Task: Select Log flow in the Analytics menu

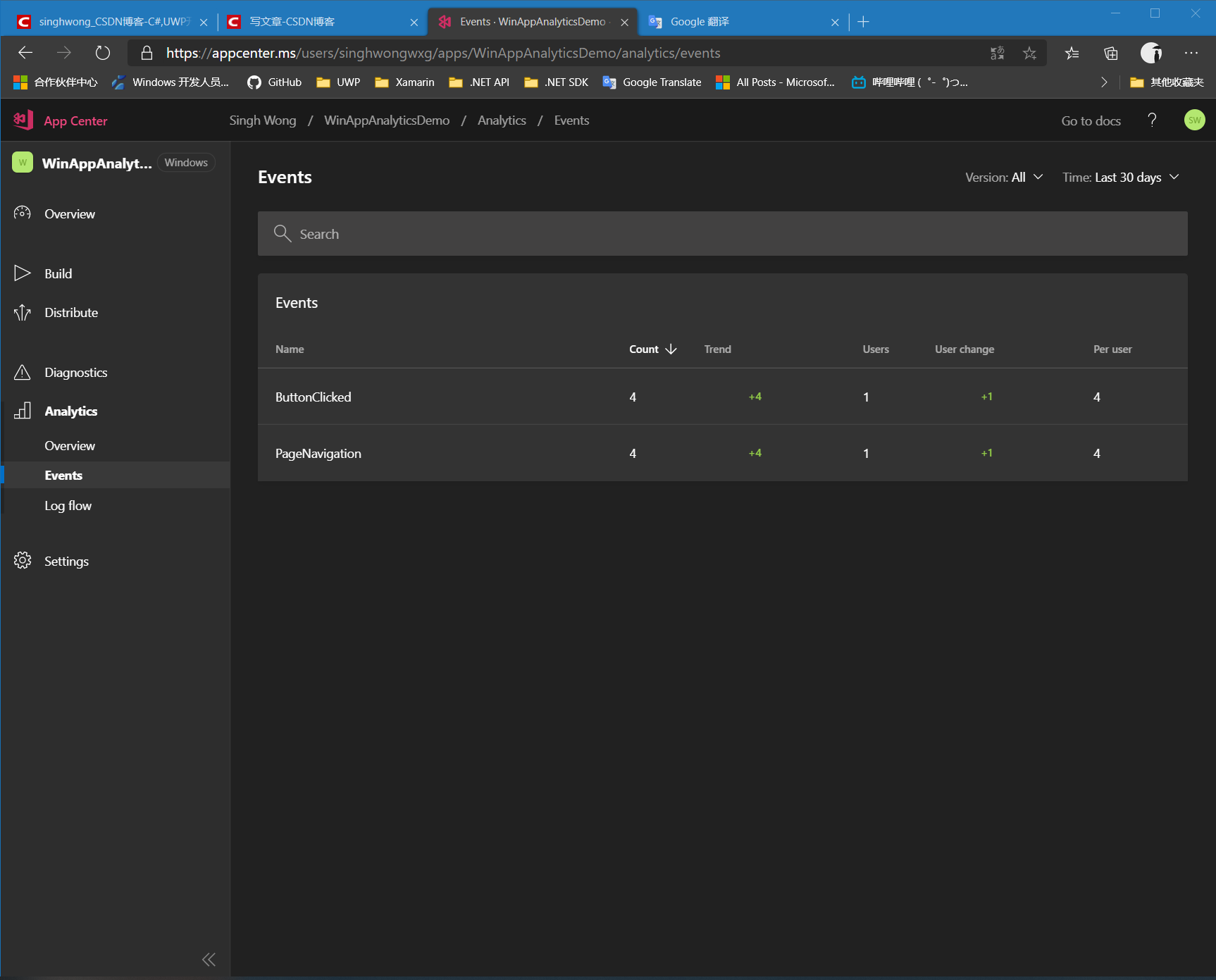Action: [68, 505]
